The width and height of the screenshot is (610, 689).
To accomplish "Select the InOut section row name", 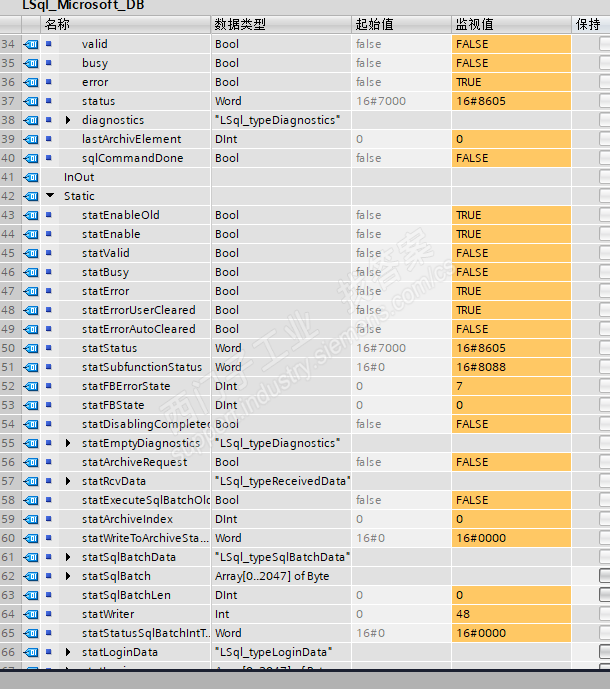I will (x=79, y=178).
